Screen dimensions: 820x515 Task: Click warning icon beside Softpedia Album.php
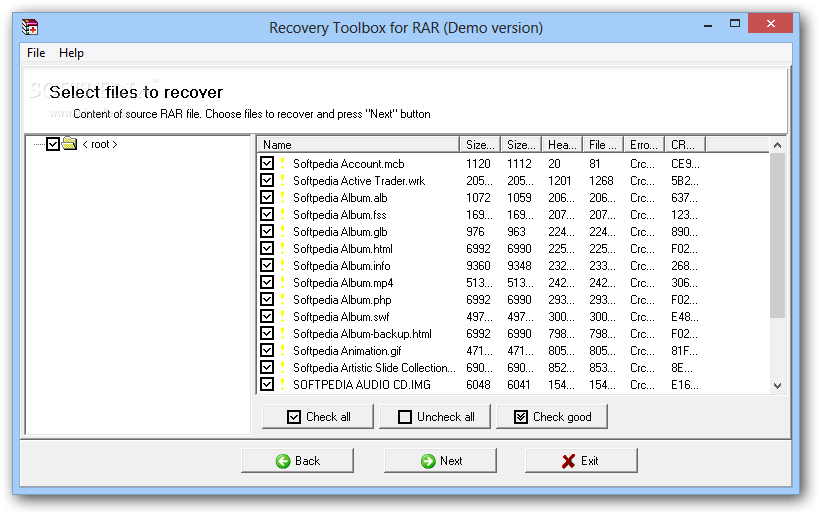[283, 300]
